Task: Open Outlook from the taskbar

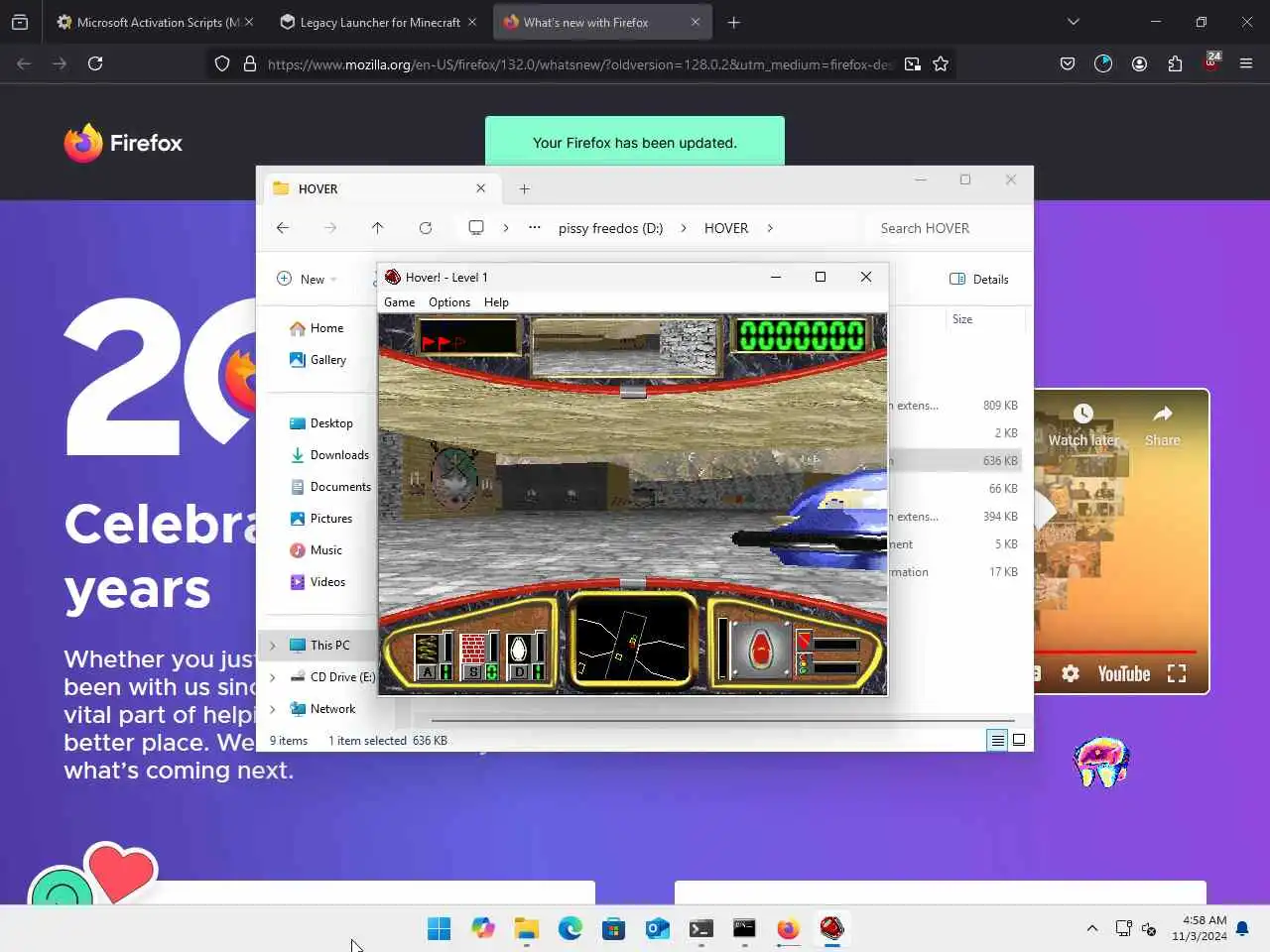Action: 657,928
